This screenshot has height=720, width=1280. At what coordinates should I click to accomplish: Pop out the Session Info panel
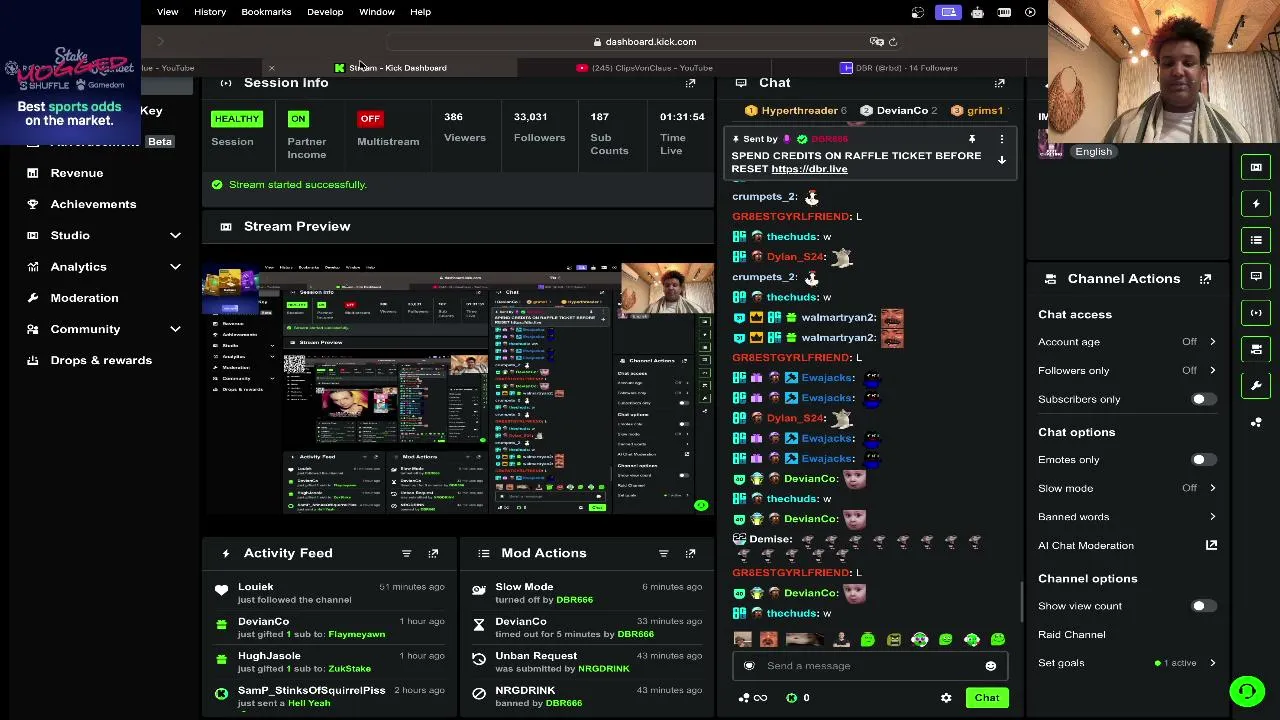pyautogui.click(x=690, y=83)
